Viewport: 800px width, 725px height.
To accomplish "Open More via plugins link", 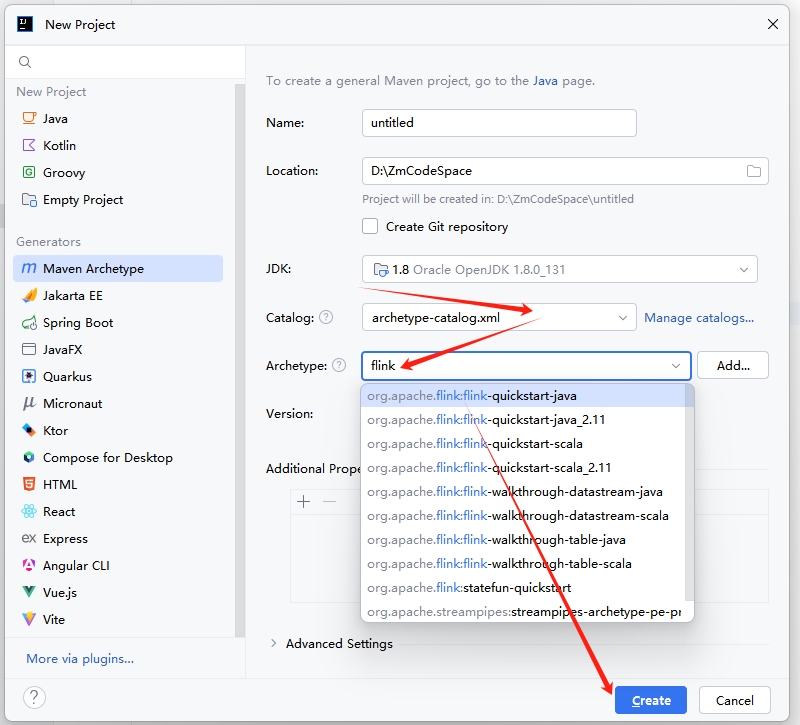I will pos(80,659).
